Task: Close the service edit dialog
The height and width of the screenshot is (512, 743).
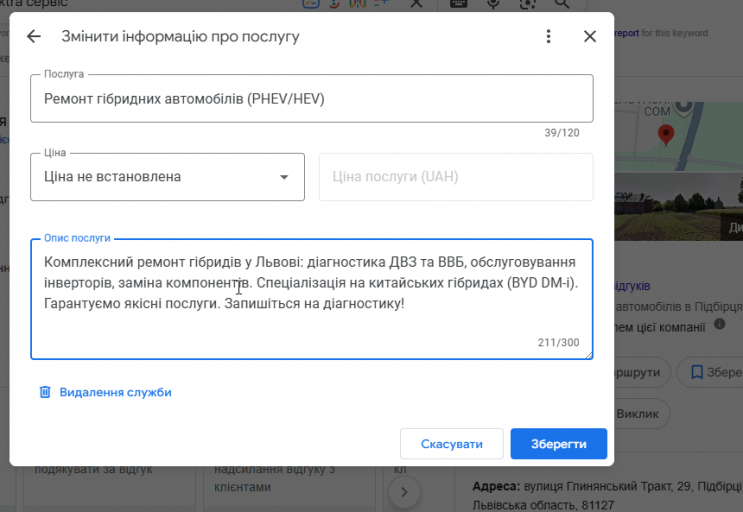Action: 590,36
